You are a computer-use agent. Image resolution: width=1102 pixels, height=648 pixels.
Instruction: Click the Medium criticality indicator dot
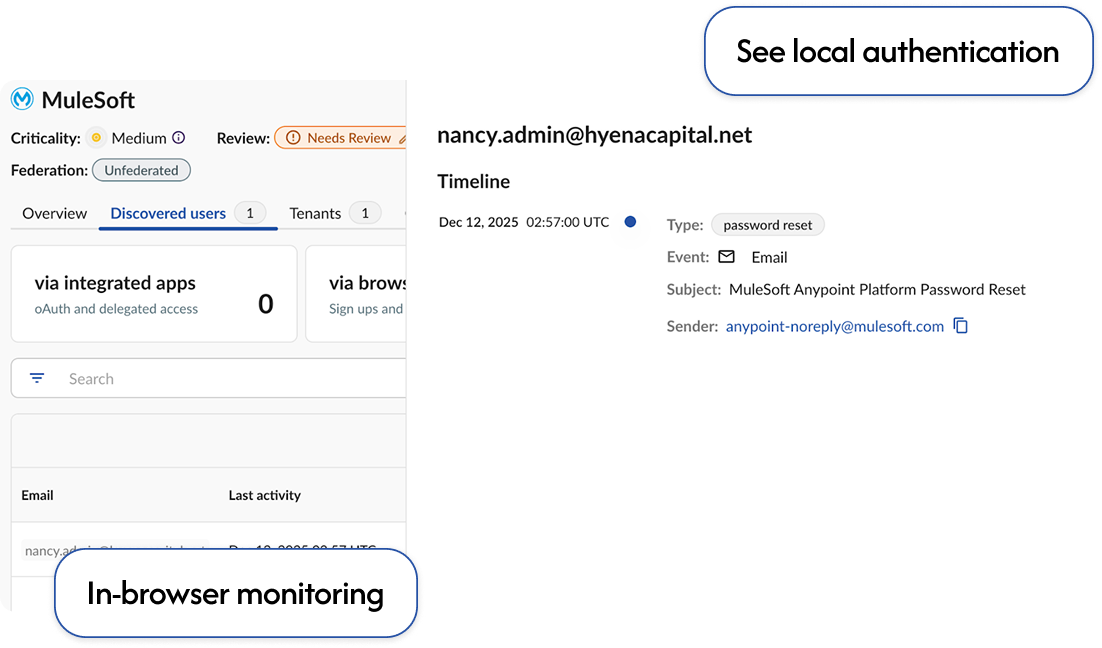click(x=96, y=138)
